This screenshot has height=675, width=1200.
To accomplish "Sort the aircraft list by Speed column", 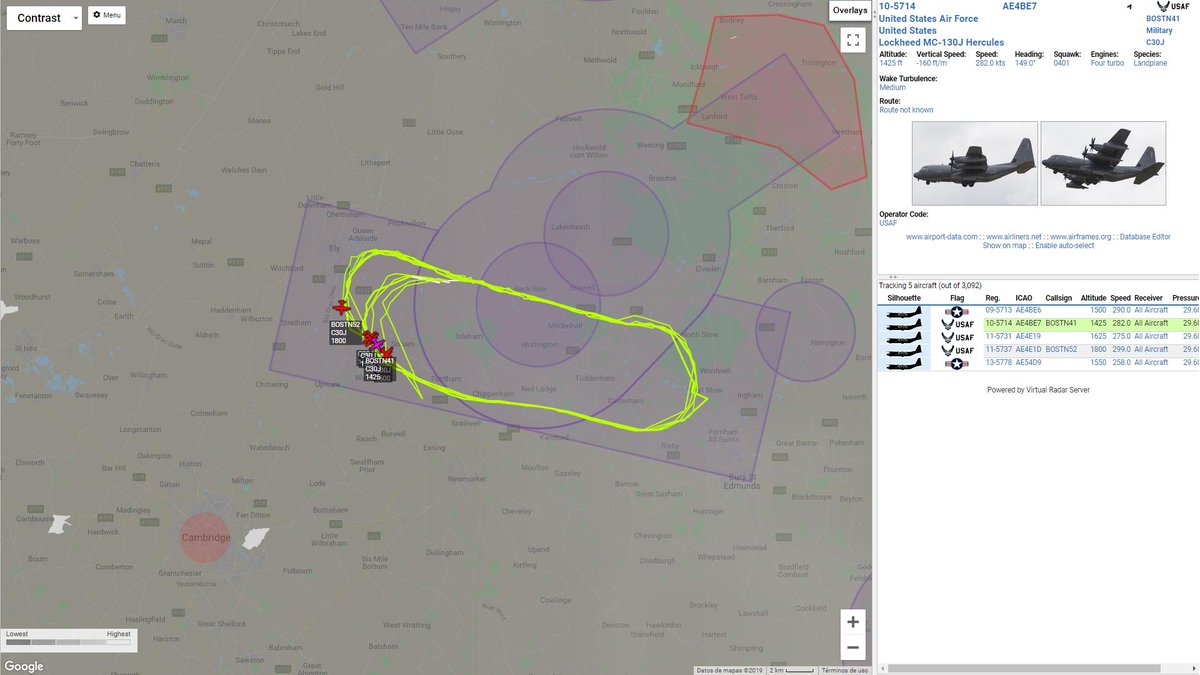I will click(x=1119, y=298).
